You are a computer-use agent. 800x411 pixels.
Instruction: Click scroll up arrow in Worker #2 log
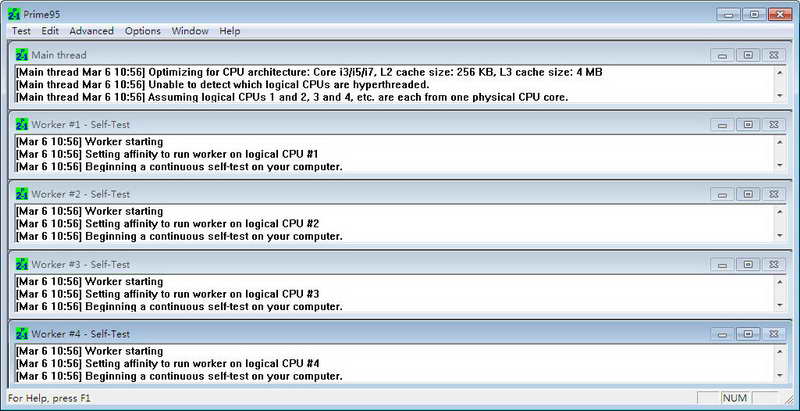pos(780,212)
